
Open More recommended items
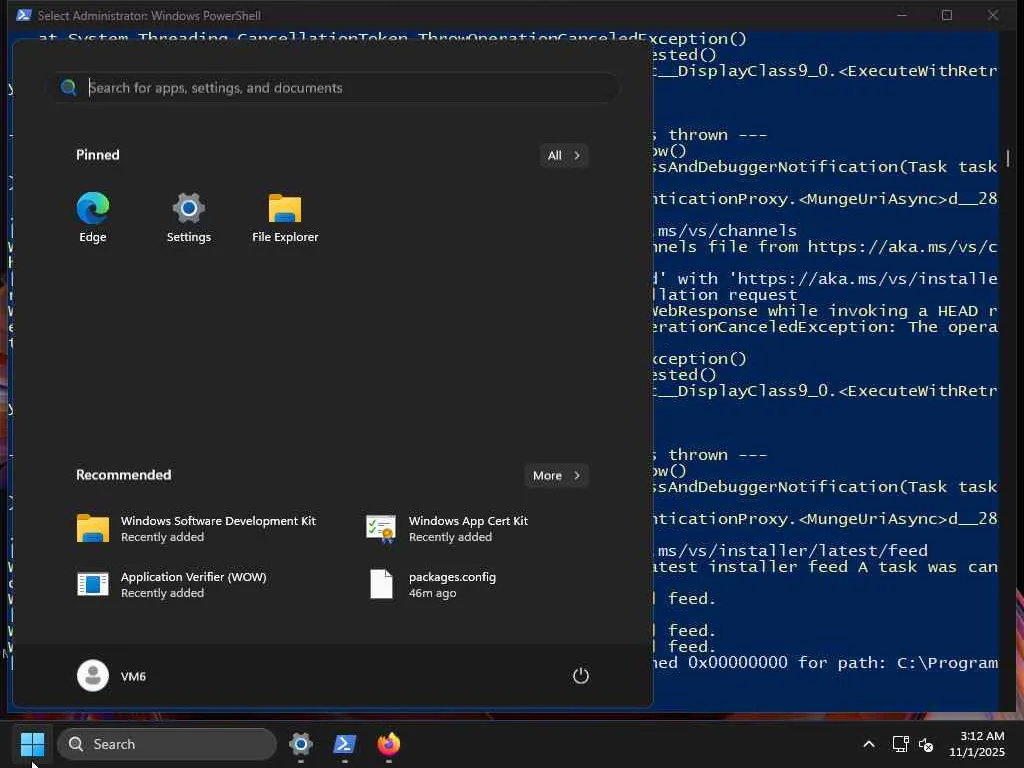pos(556,475)
